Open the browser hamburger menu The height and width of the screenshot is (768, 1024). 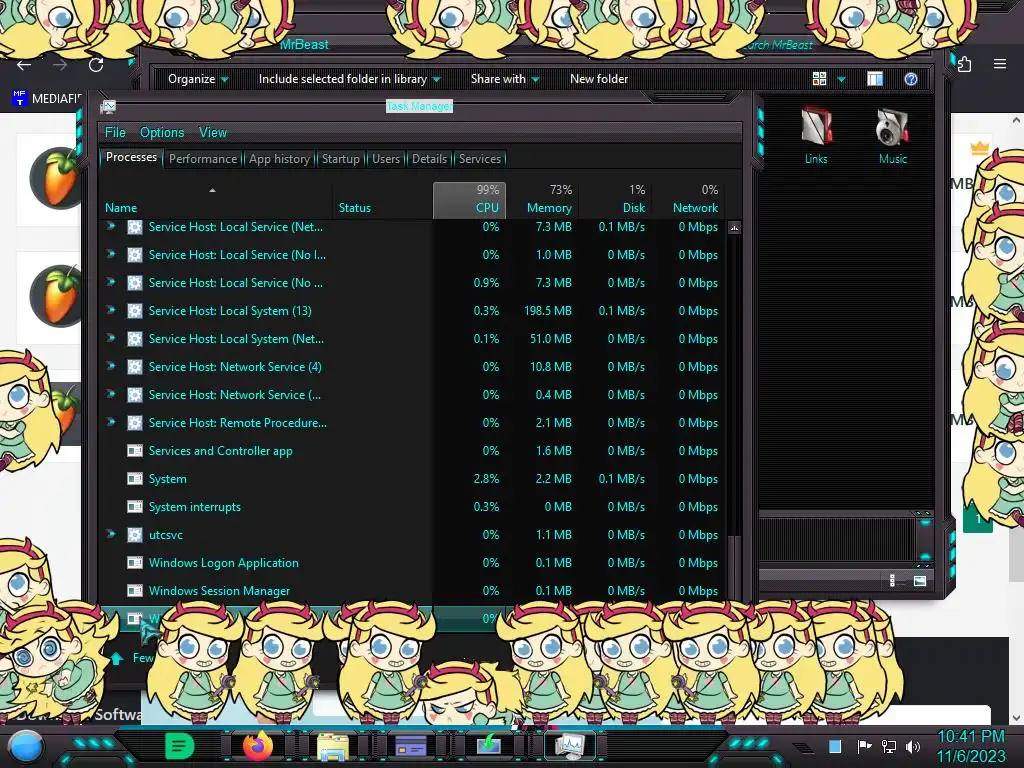(999, 64)
